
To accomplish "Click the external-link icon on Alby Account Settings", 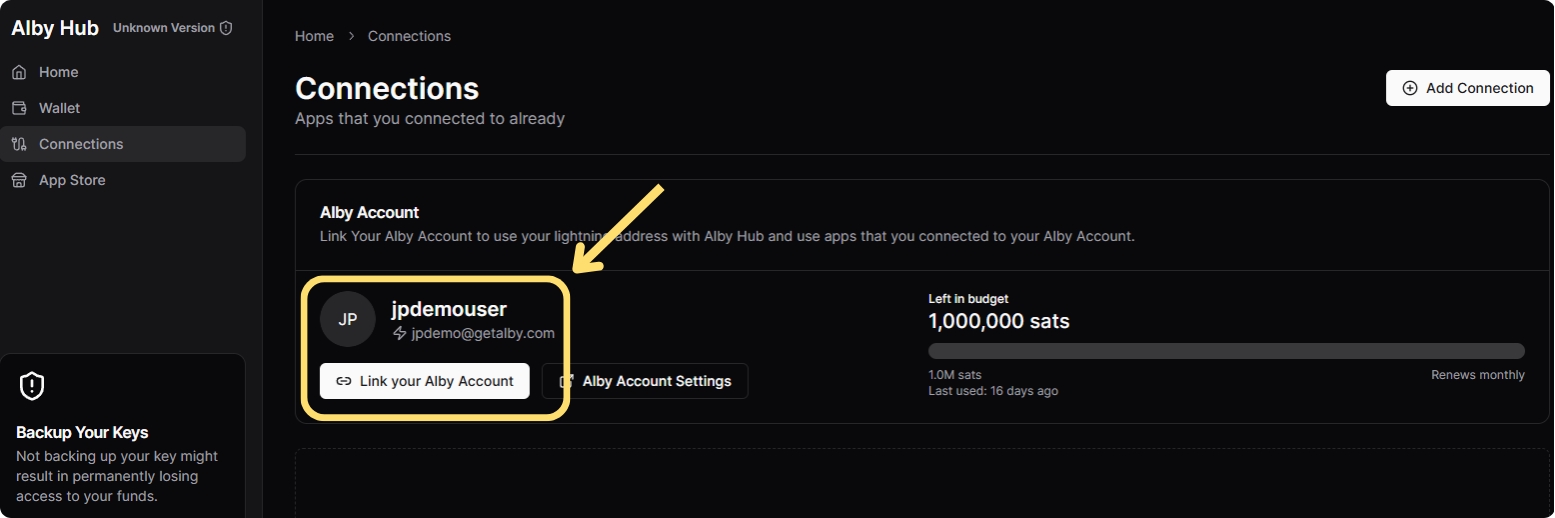I will coord(566,381).
